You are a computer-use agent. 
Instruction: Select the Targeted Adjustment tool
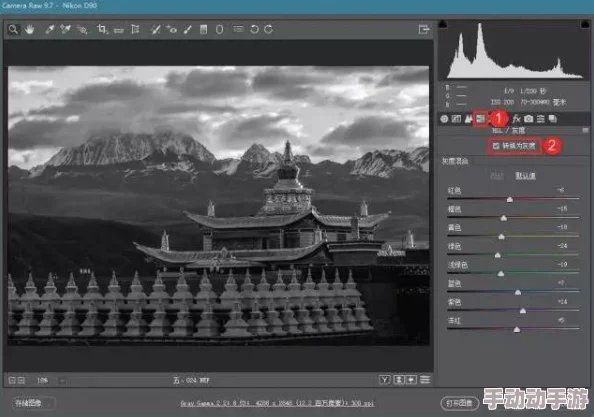click(x=81, y=29)
